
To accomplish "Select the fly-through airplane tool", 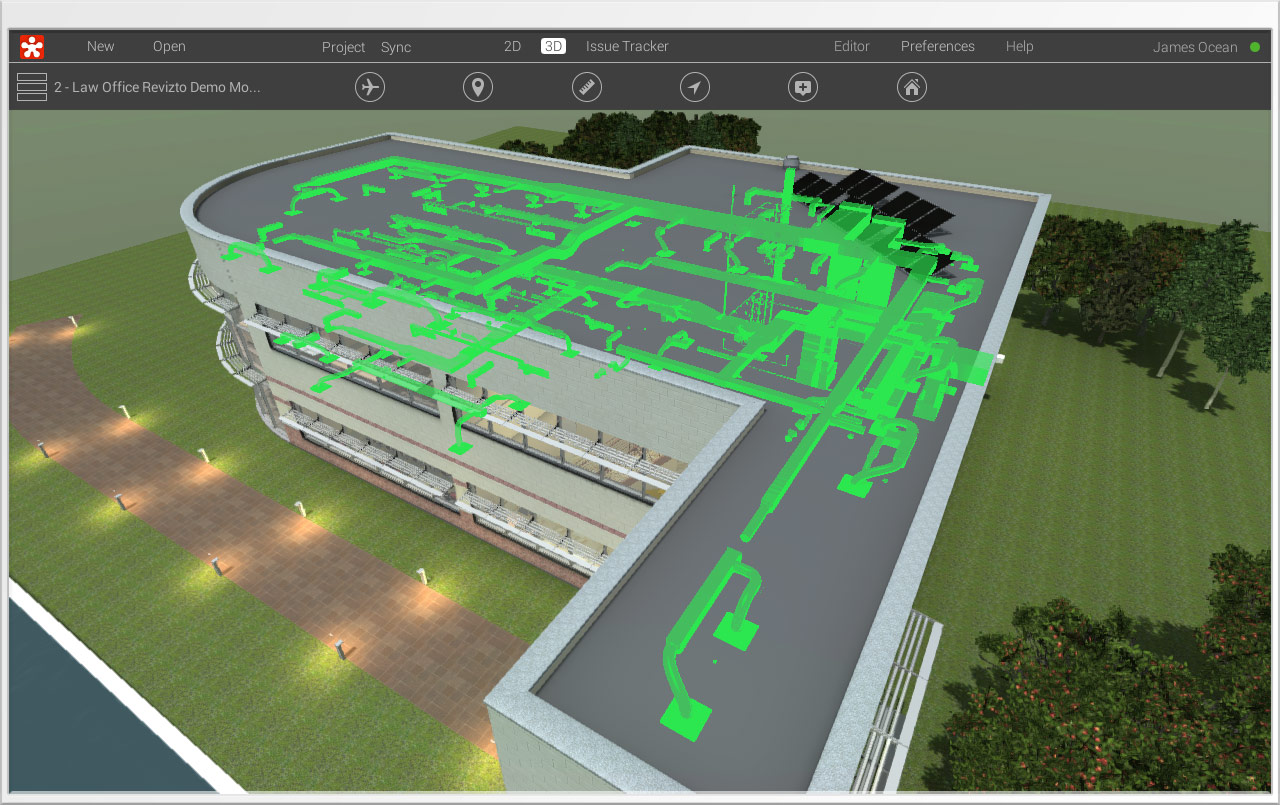I will (x=370, y=87).
